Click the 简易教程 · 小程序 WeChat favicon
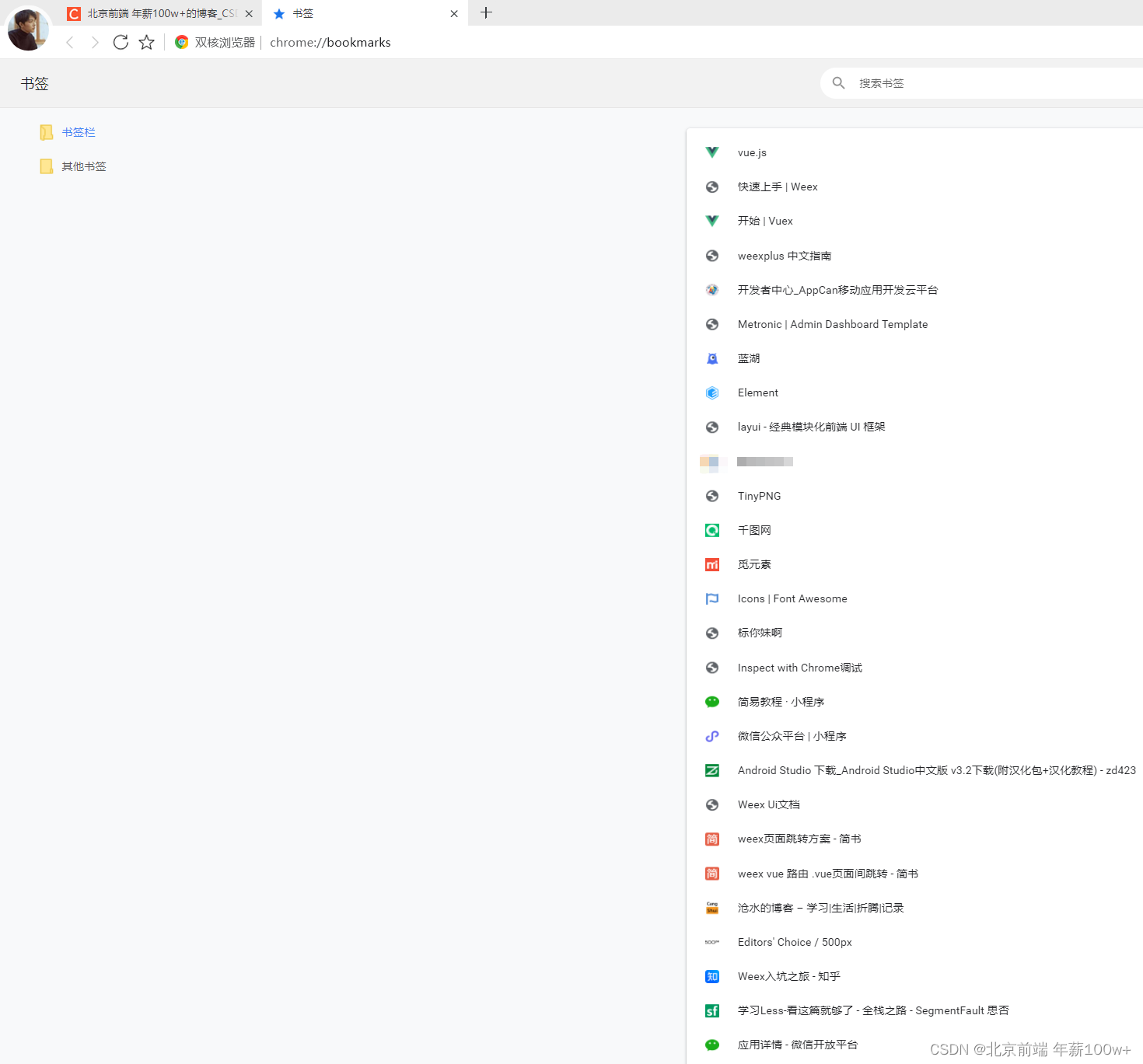 coord(712,702)
